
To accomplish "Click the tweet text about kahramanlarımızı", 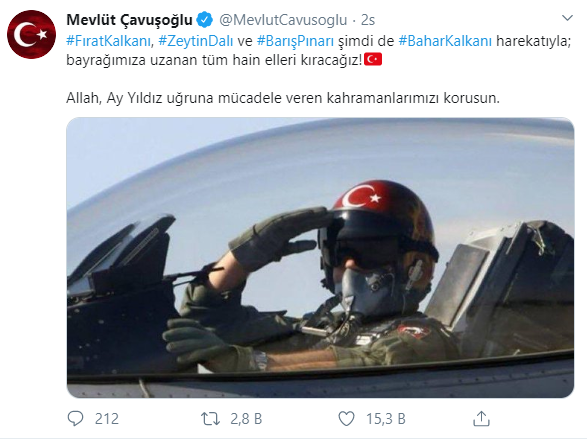I will click(x=283, y=98).
